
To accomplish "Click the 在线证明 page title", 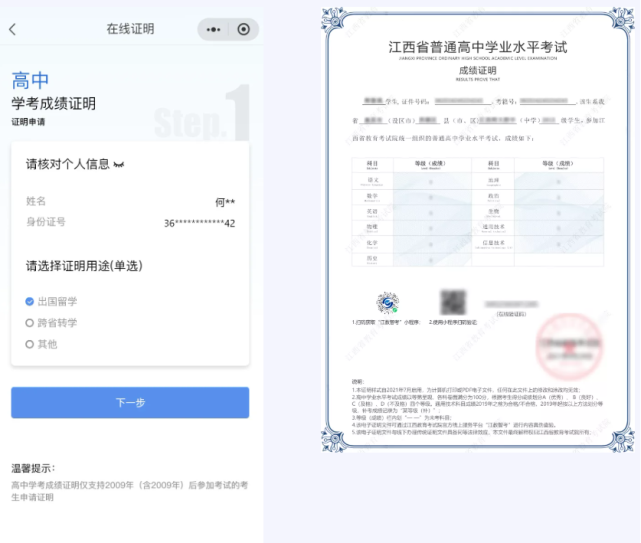I will [x=130, y=29].
